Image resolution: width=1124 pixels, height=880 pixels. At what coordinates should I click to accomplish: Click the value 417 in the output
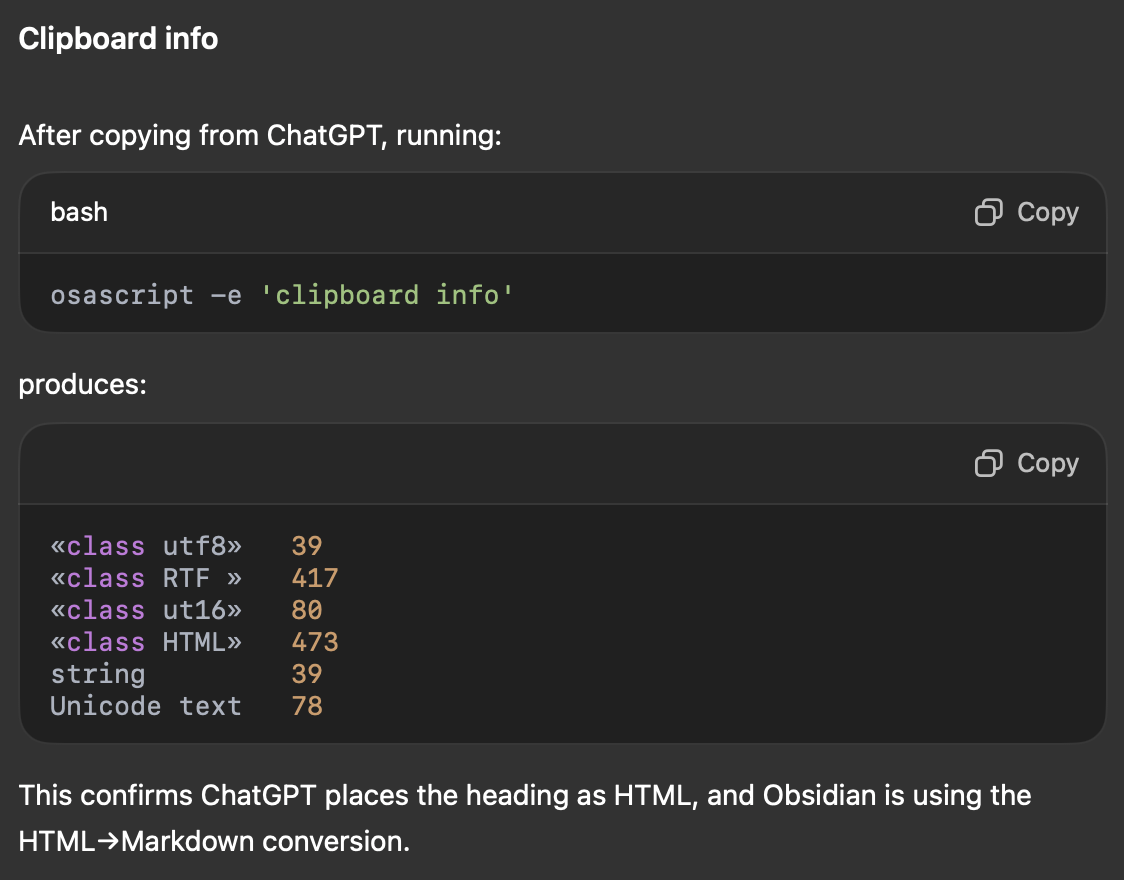click(x=315, y=578)
